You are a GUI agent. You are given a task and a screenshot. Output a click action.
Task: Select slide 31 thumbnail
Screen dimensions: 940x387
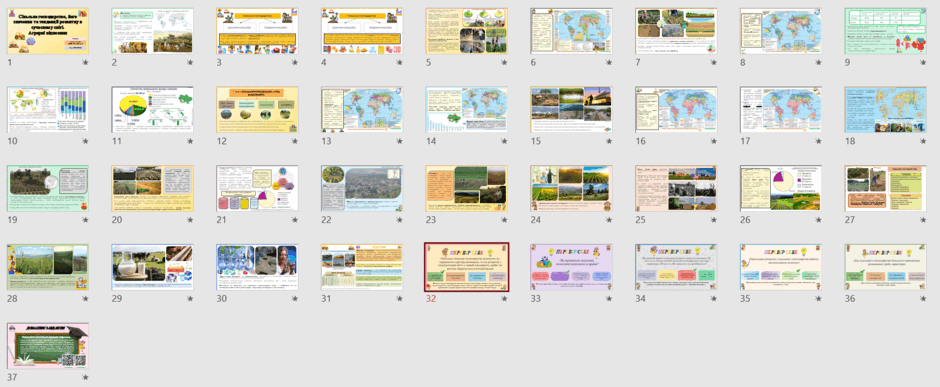(362, 267)
